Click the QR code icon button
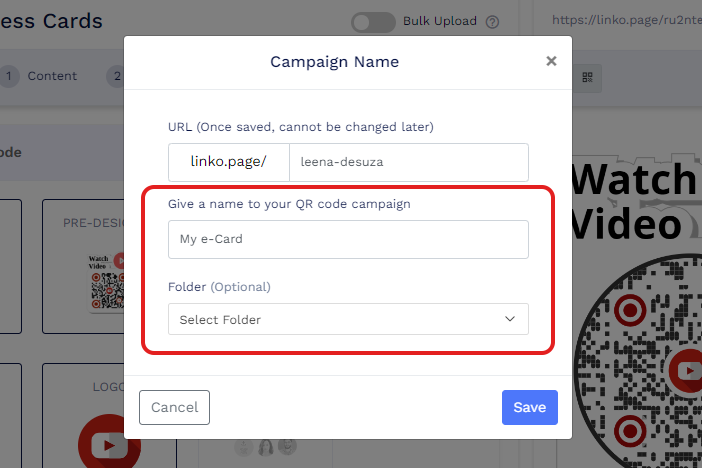702x468 pixels. pyautogui.click(x=588, y=77)
